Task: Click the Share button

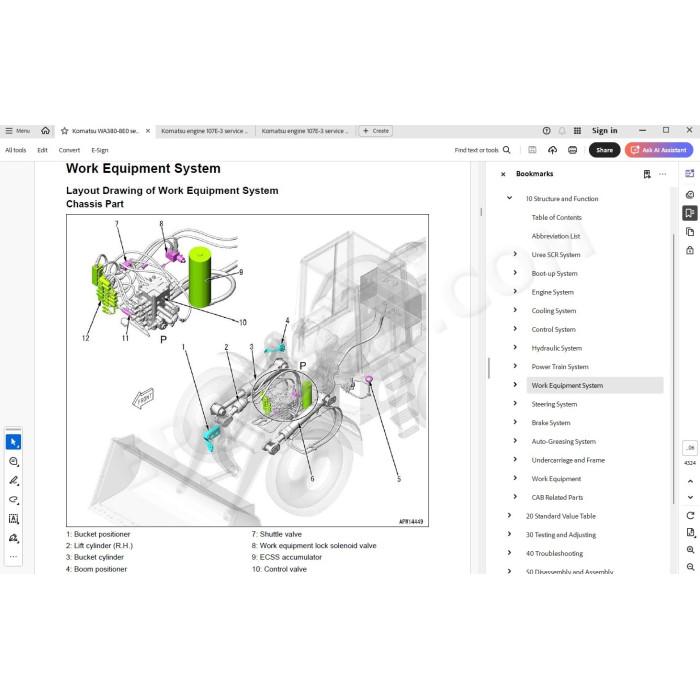Action: click(604, 150)
